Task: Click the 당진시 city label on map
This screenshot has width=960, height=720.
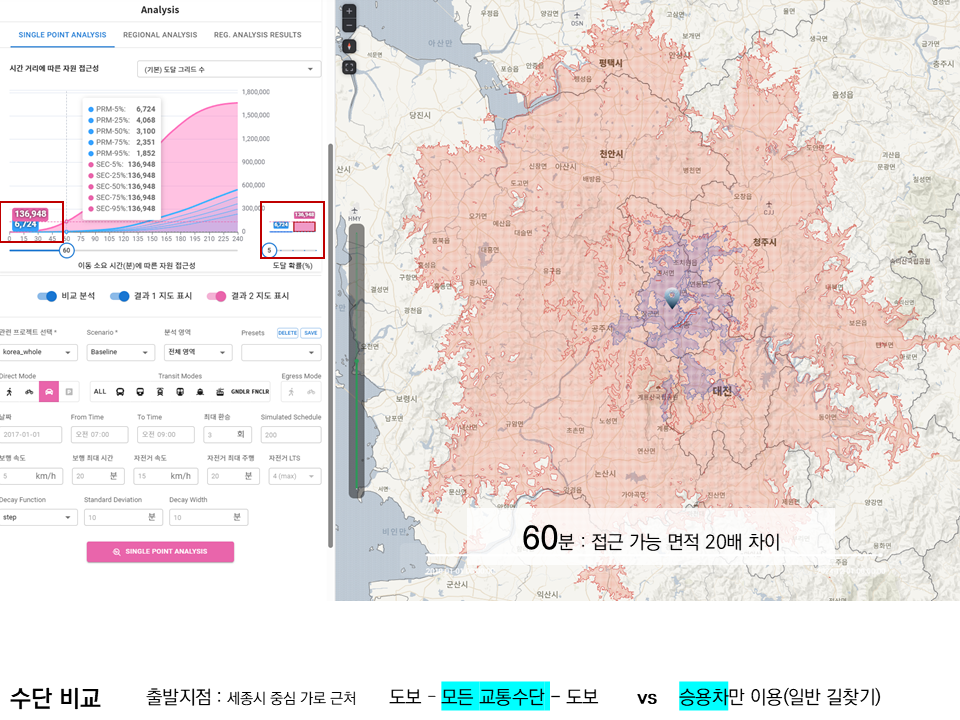Action: click(420, 115)
